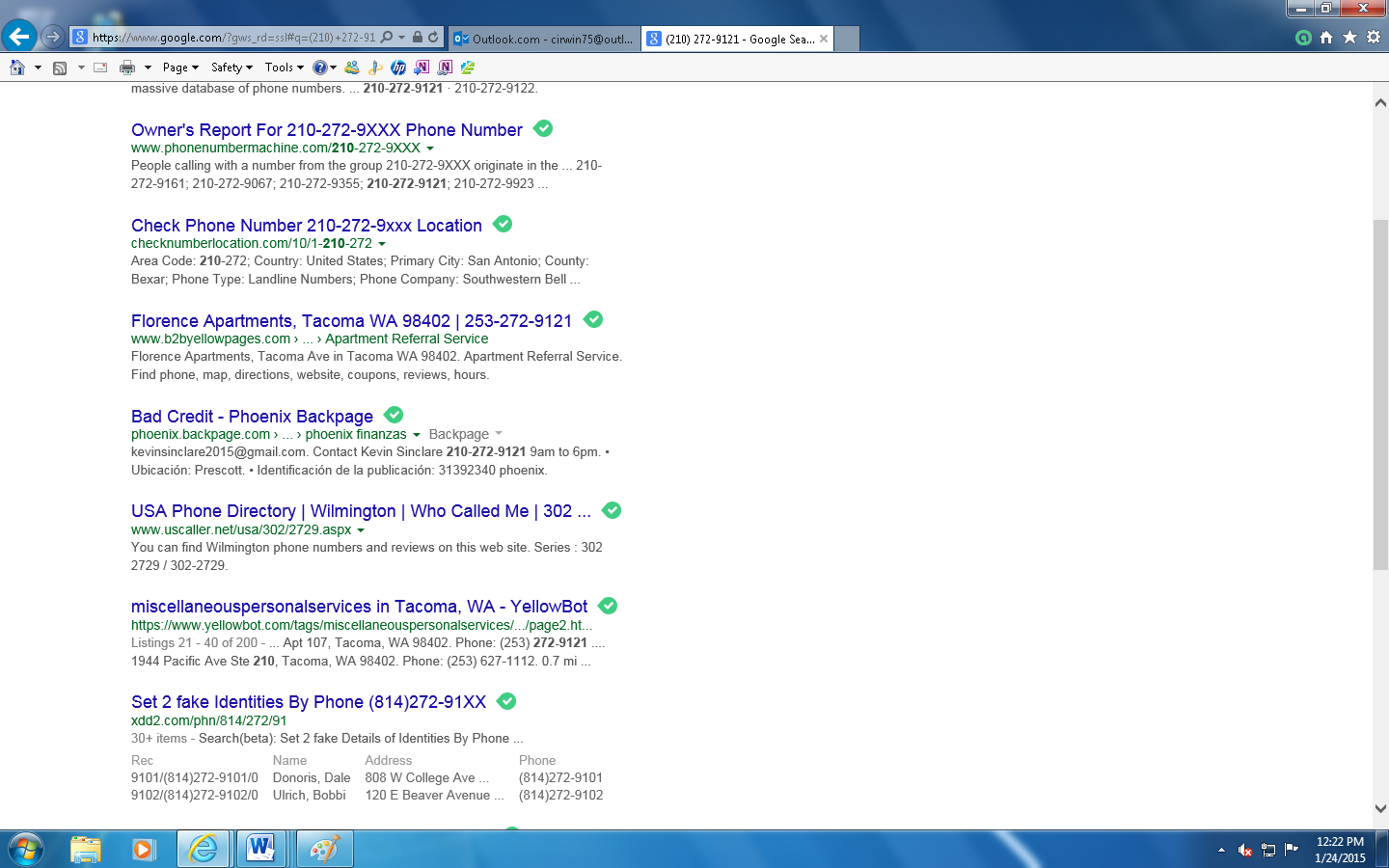Click the browser Forward arrow button
Image resolution: width=1389 pixels, height=868 pixels.
(53, 37)
